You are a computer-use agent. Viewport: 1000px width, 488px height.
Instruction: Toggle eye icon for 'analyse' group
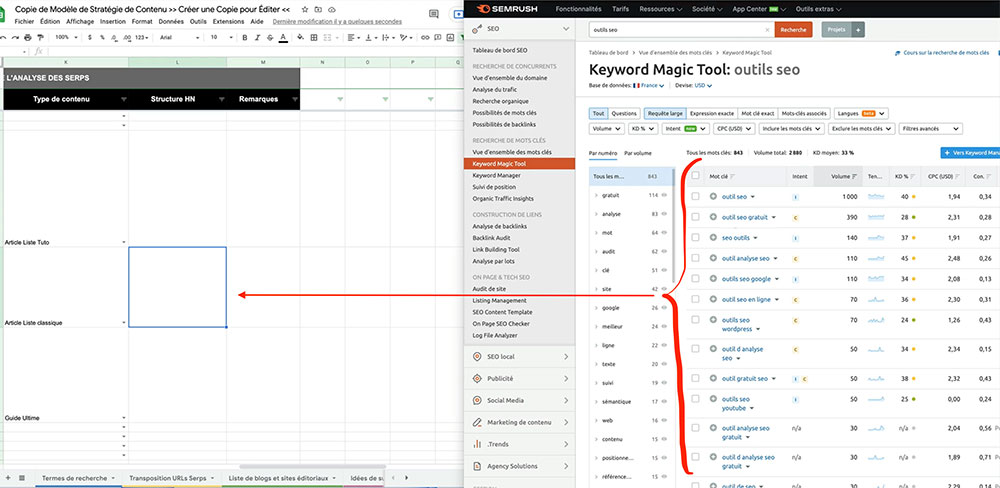(664, 214)
